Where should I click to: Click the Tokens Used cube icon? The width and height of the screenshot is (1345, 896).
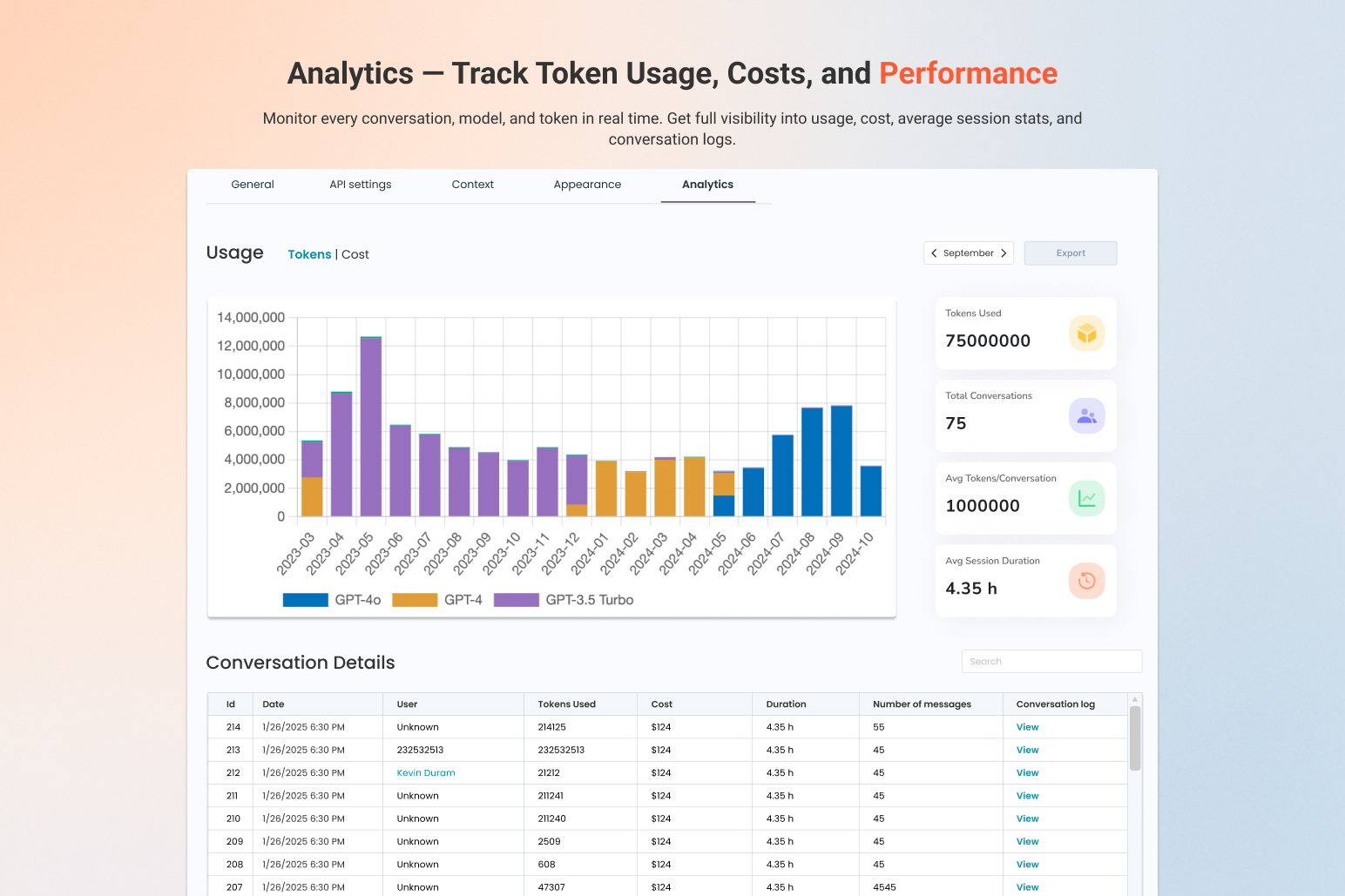(x=1086, y=333)
